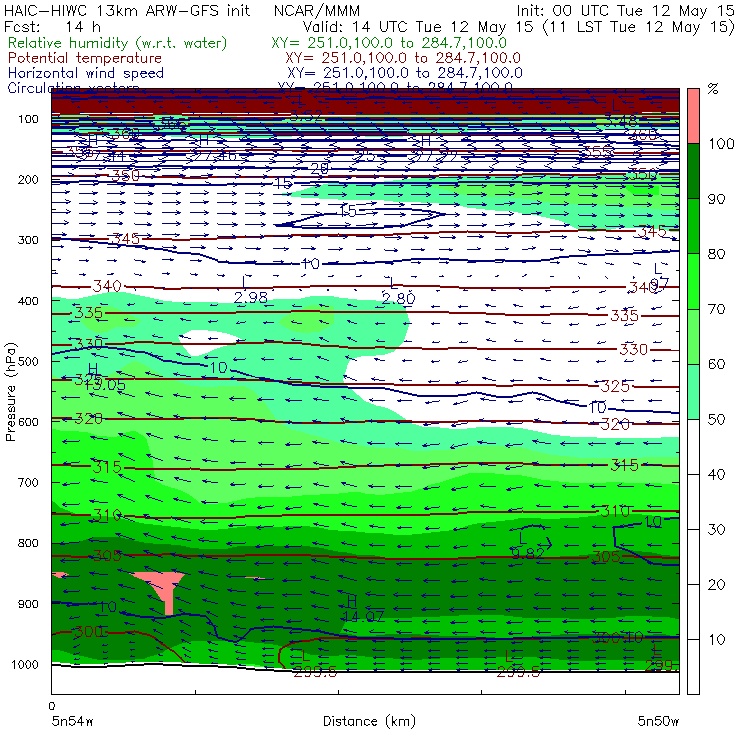Screen dimensions: 740x740
Task: Click the "Fcst: 14 h" label
Action: point(52,27)
